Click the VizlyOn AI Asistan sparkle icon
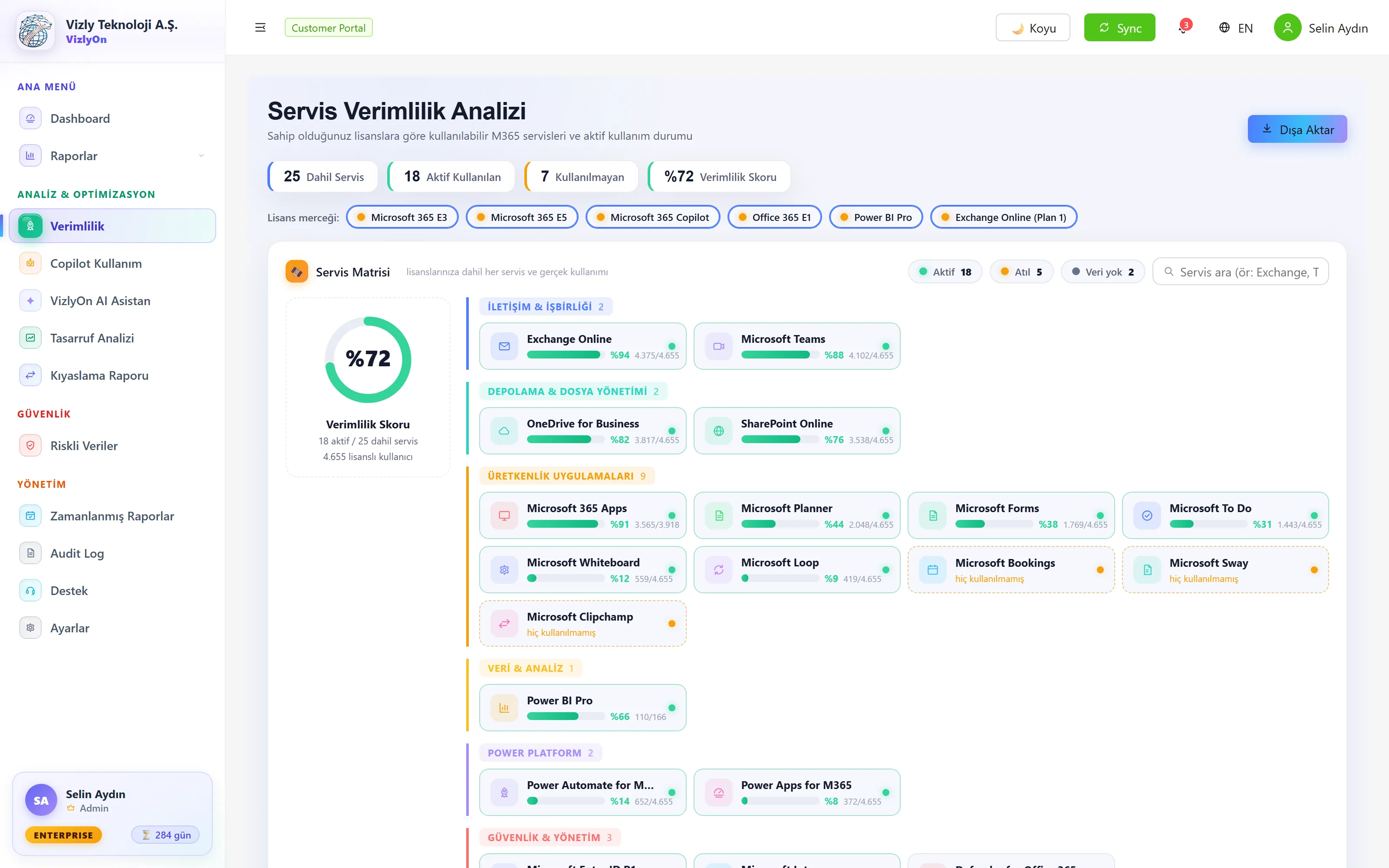This screenshot has height=868, width=1389. (x=30, y=301)
